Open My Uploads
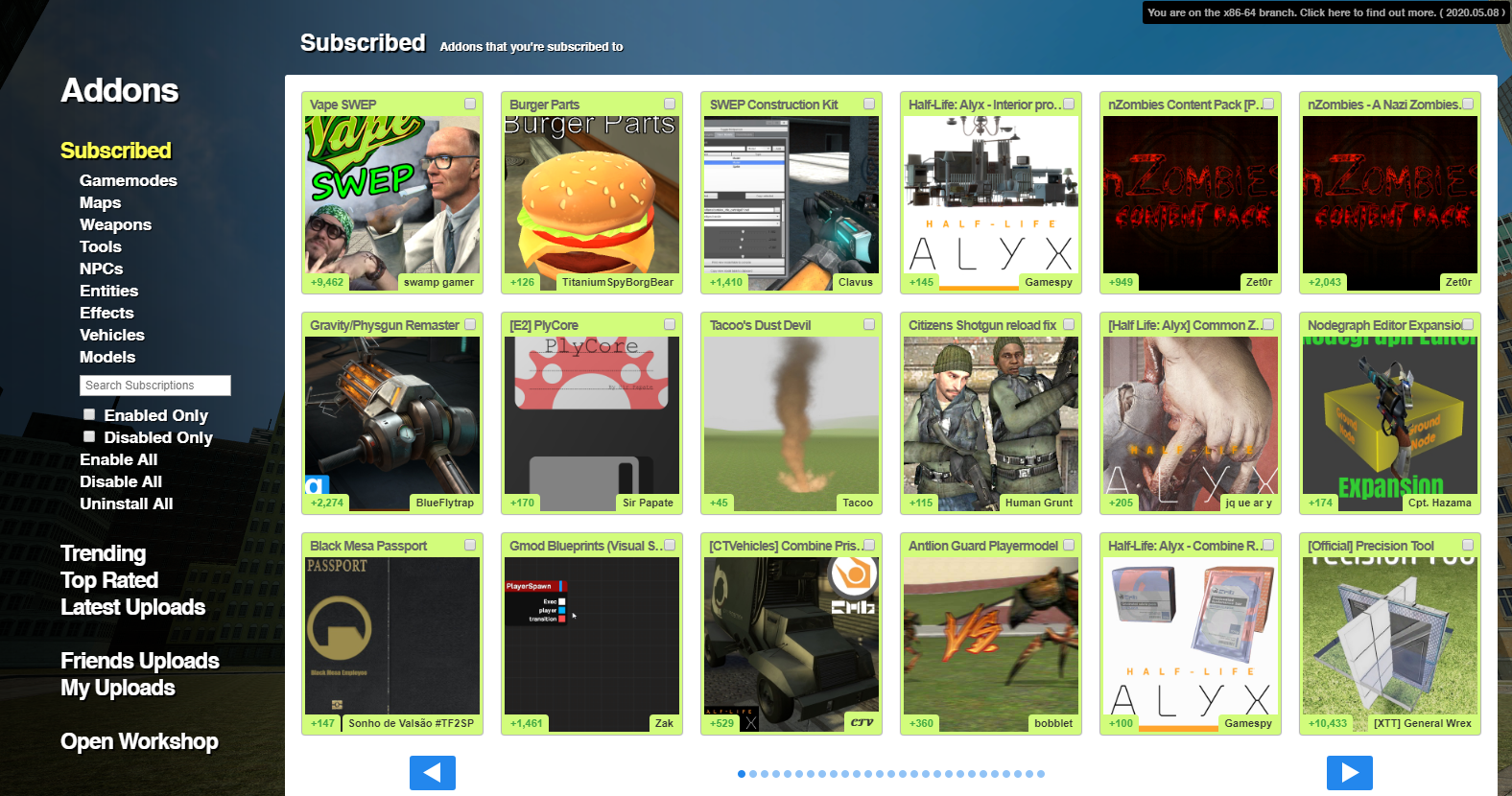This screenshot has height=796, width=1512. 118,688
